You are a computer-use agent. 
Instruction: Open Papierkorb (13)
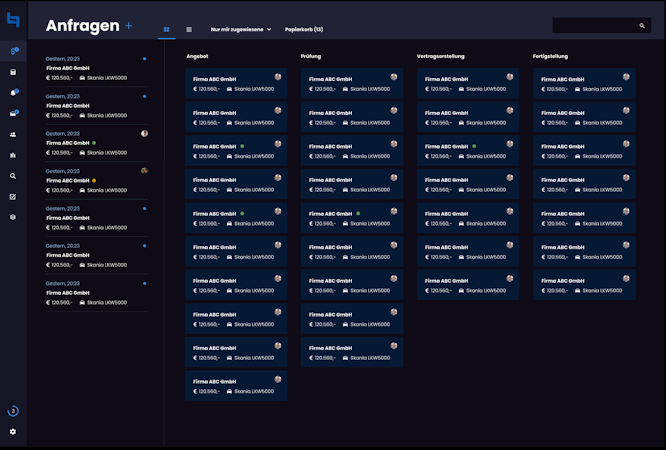pyautogui.click(x=304, y=29)
